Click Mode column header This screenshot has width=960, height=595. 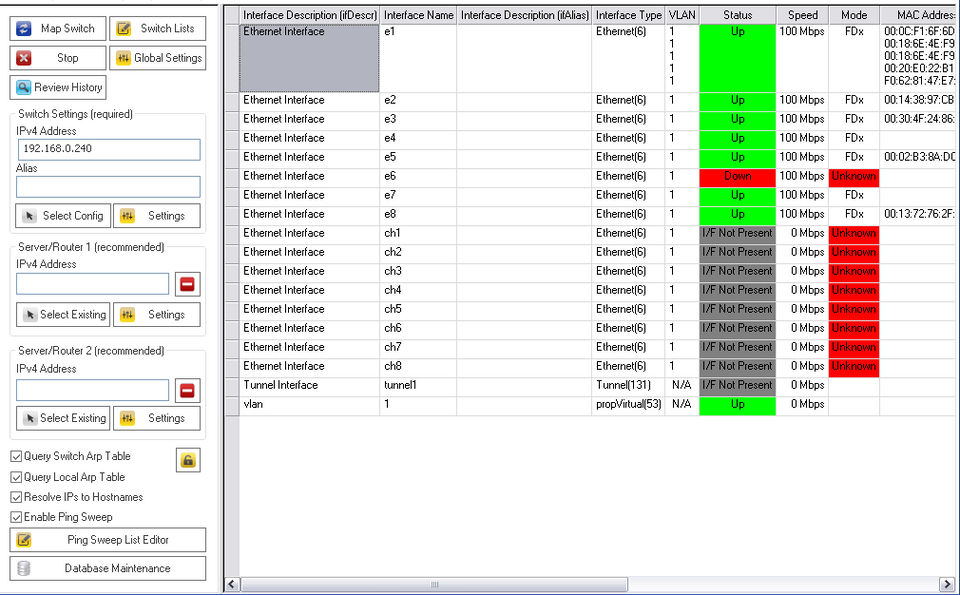[854, 15]
